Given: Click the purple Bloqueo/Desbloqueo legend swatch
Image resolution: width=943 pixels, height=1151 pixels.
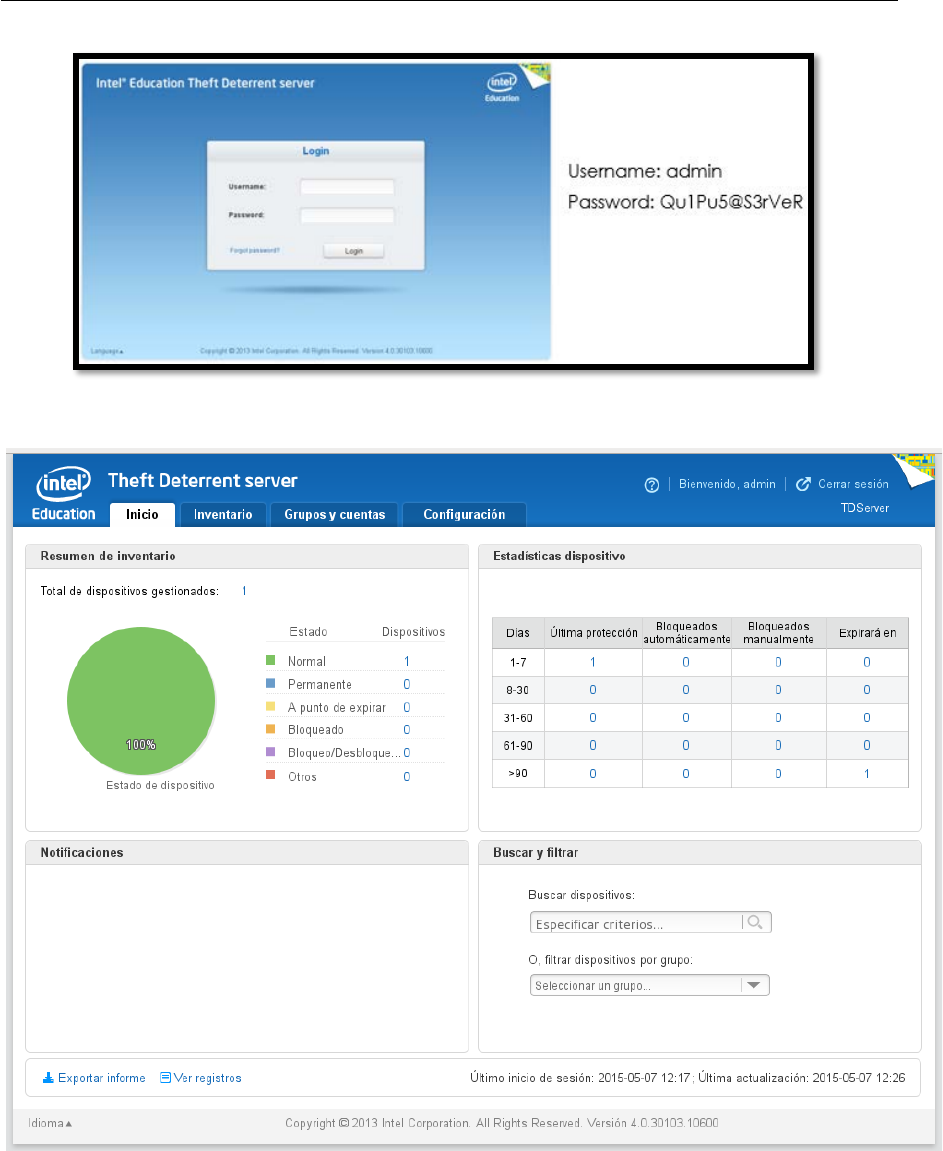Looking at the screenshot, I should (270, 752).
